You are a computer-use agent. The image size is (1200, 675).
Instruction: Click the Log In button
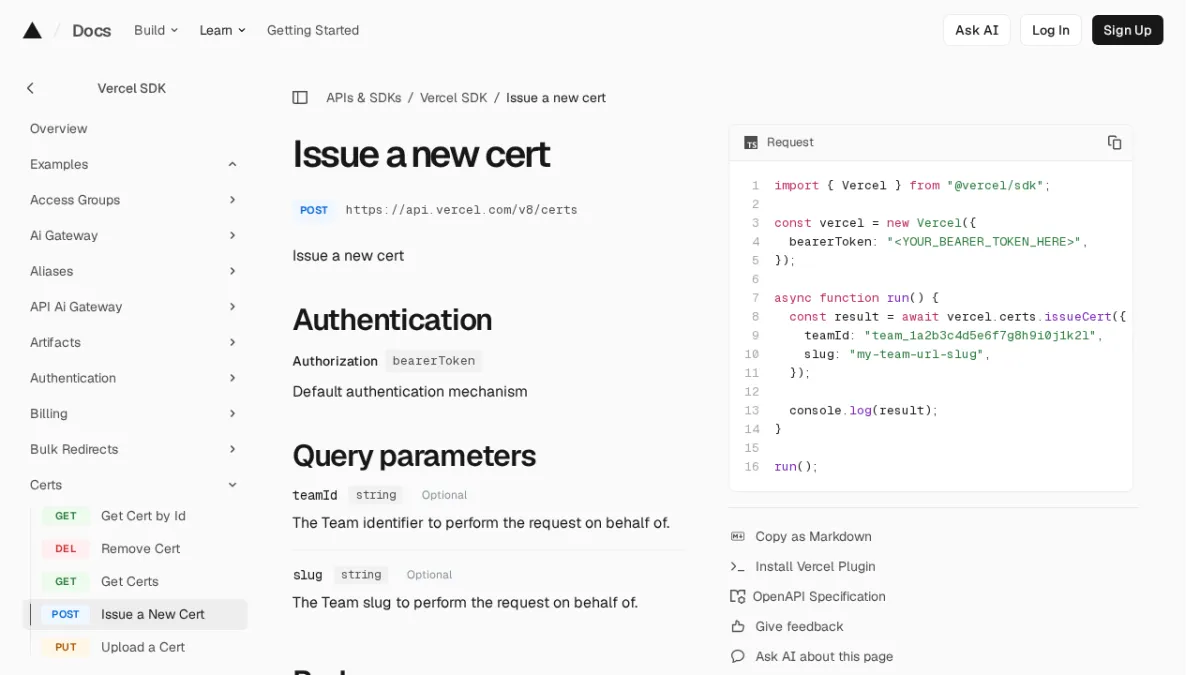tap(1050, 30)
